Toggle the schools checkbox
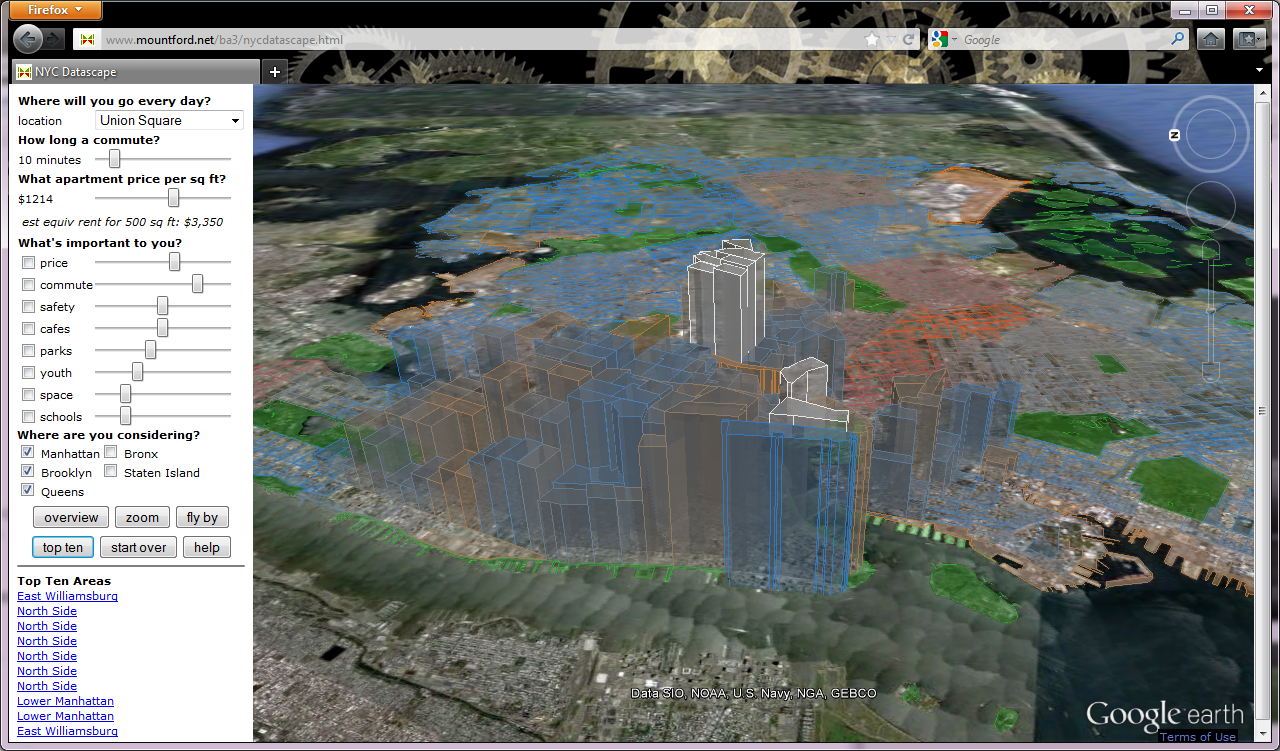 pyautogui.click(x=28, y=417)
